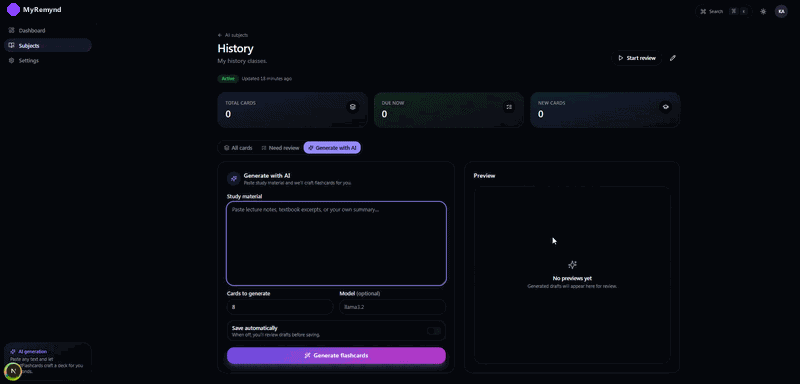
Task: Click the sparkle icon in empty Preview
Action: (x=572, y=265)
